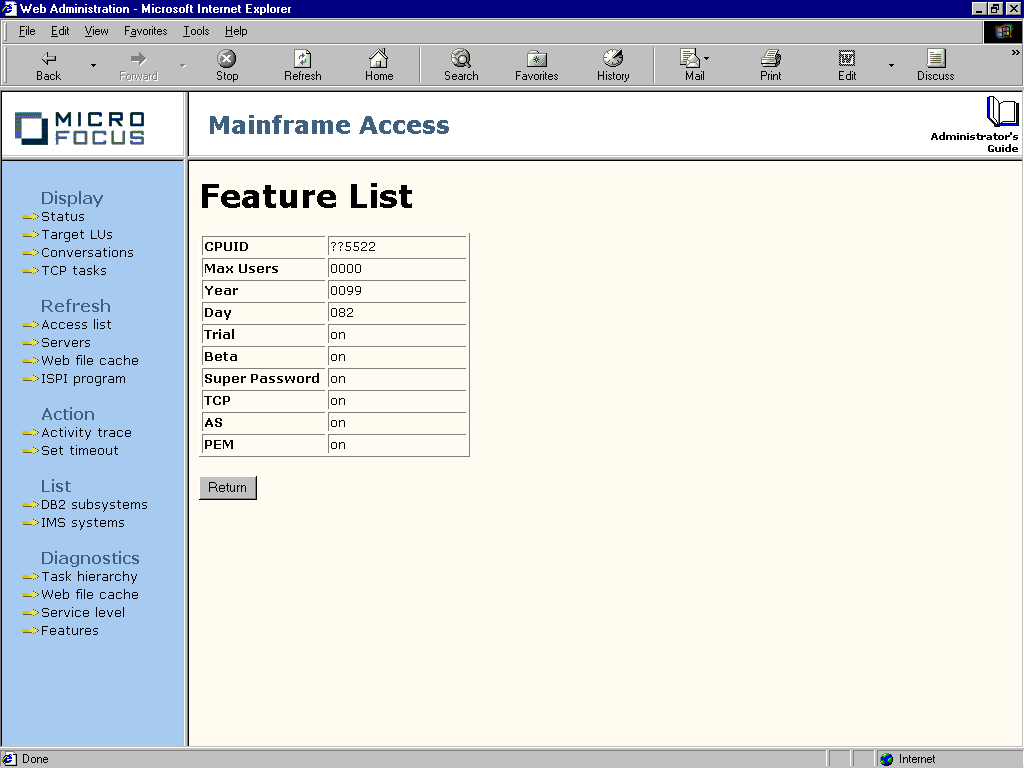Open the Back button history dropdown
Image resolution: width=1024 pixels, height=768 pixels.
point(91,64)
